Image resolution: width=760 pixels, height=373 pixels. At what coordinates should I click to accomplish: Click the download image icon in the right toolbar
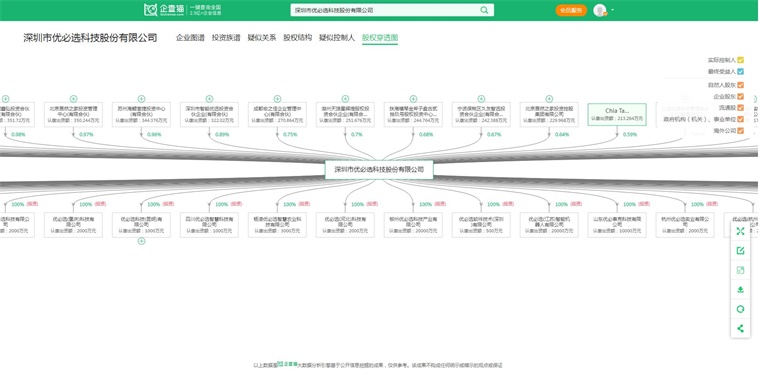coord(740,290)
